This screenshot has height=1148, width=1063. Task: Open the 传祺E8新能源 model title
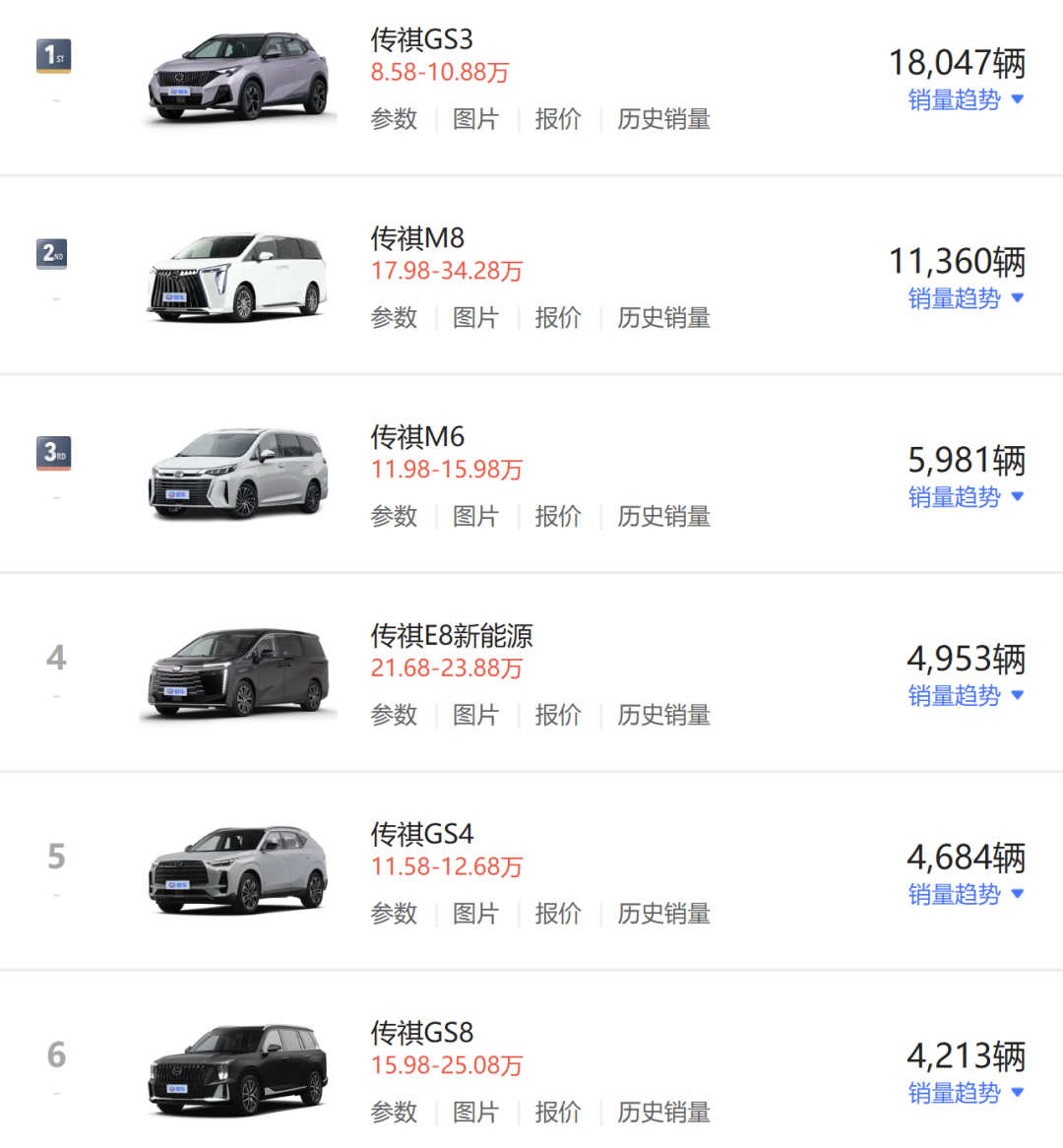(x=451, y=635)
